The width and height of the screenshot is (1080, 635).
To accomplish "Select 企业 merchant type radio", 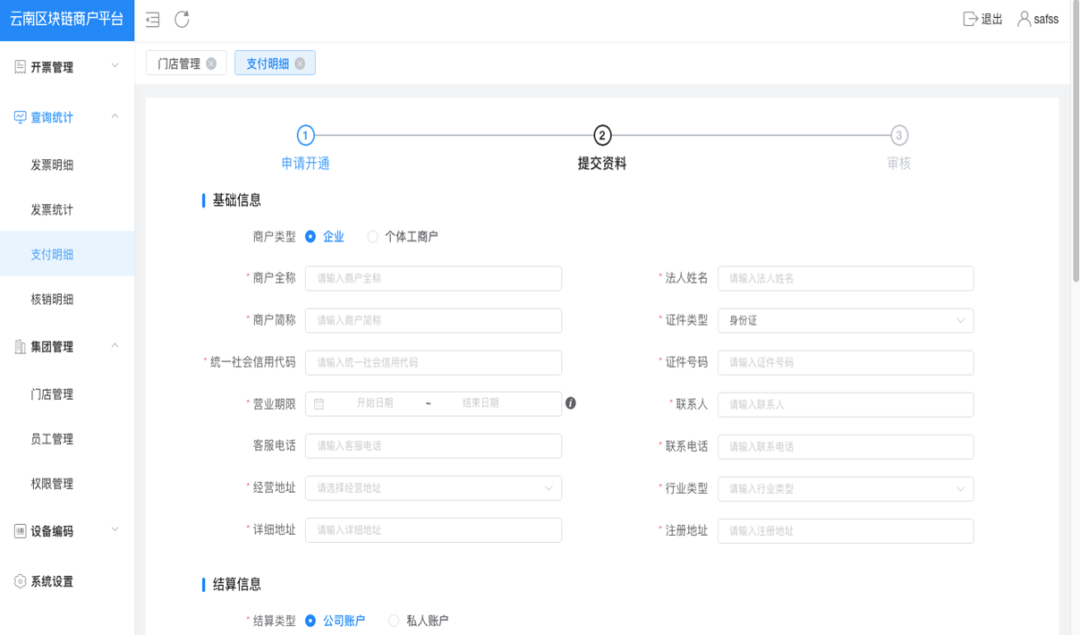I will coord(311,236).
